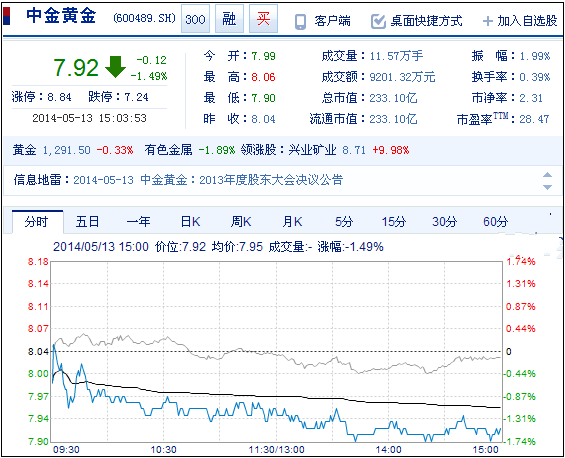Switch to the 一年 one-year tab
565x458 pixels.
click(x=138, y=222)
